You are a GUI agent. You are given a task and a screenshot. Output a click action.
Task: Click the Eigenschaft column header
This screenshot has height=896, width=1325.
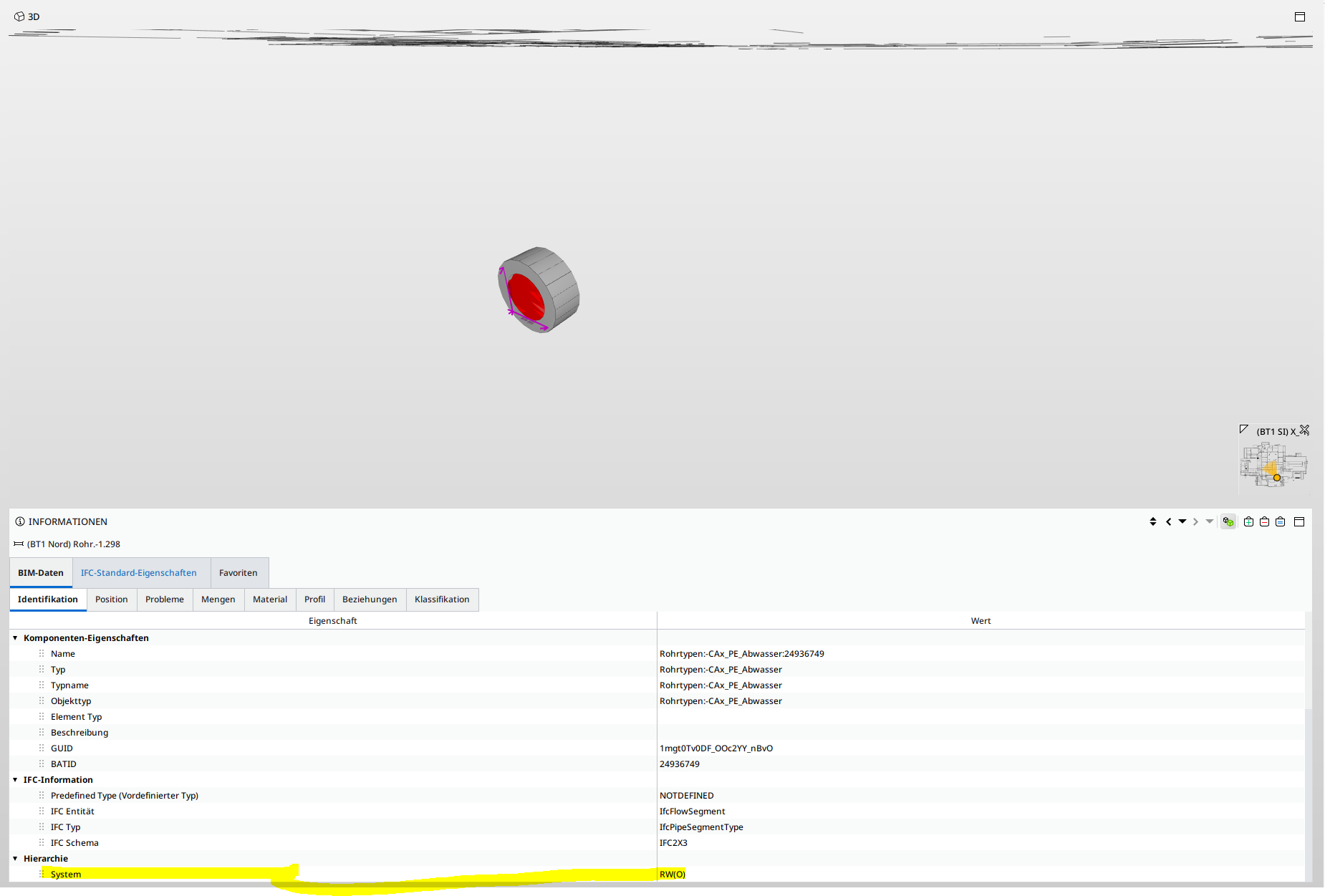333,621
